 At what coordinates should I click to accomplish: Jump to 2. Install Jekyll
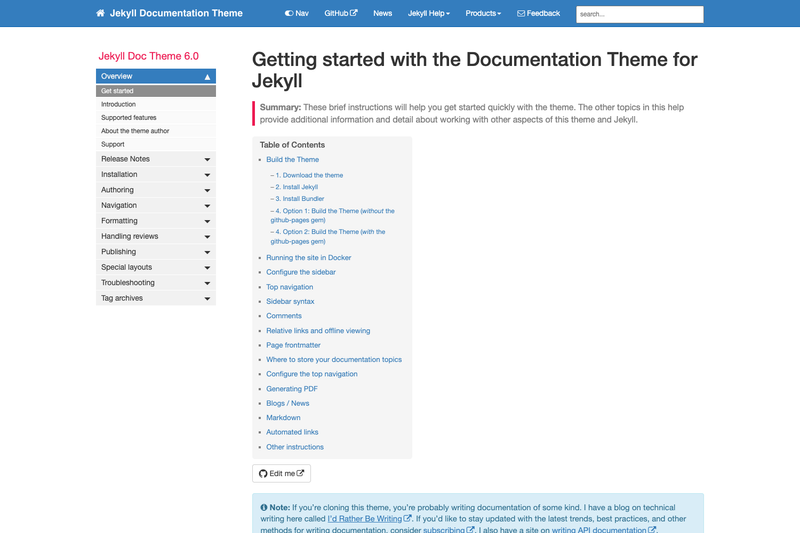point(296,187)
